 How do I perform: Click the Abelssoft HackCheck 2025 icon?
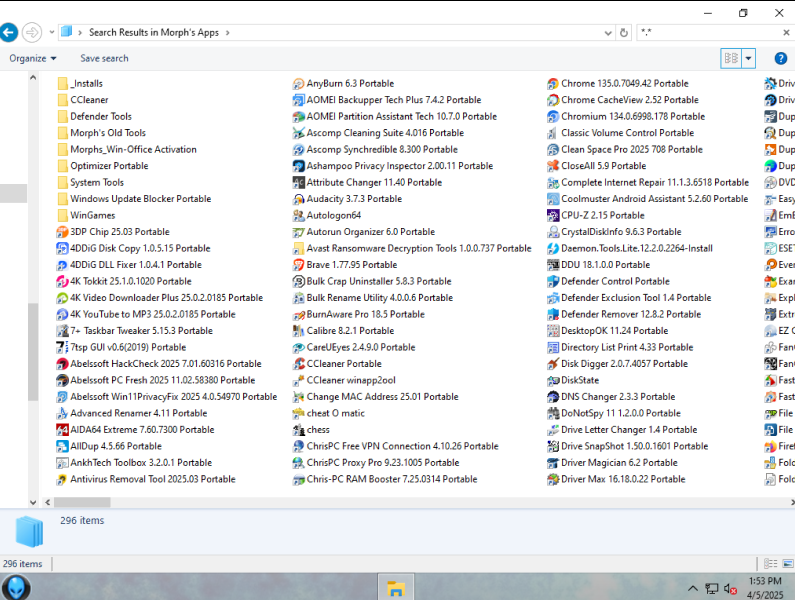tap(62, 364)
